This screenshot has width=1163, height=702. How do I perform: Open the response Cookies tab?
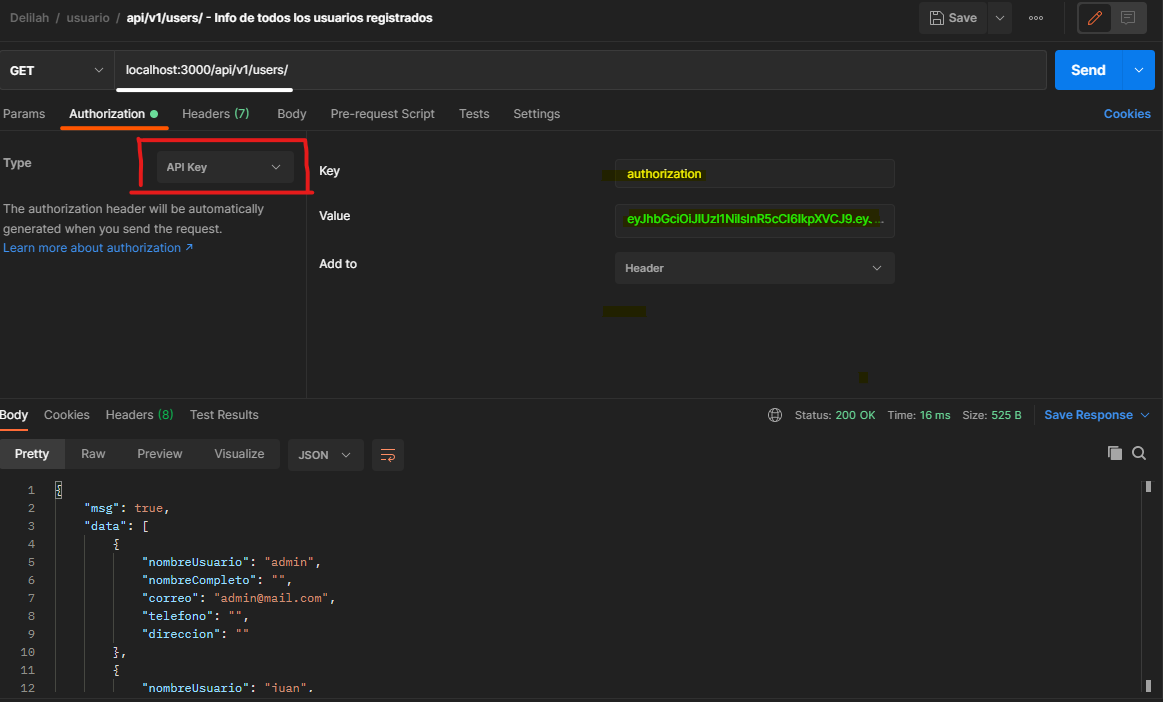click(67, 415)
